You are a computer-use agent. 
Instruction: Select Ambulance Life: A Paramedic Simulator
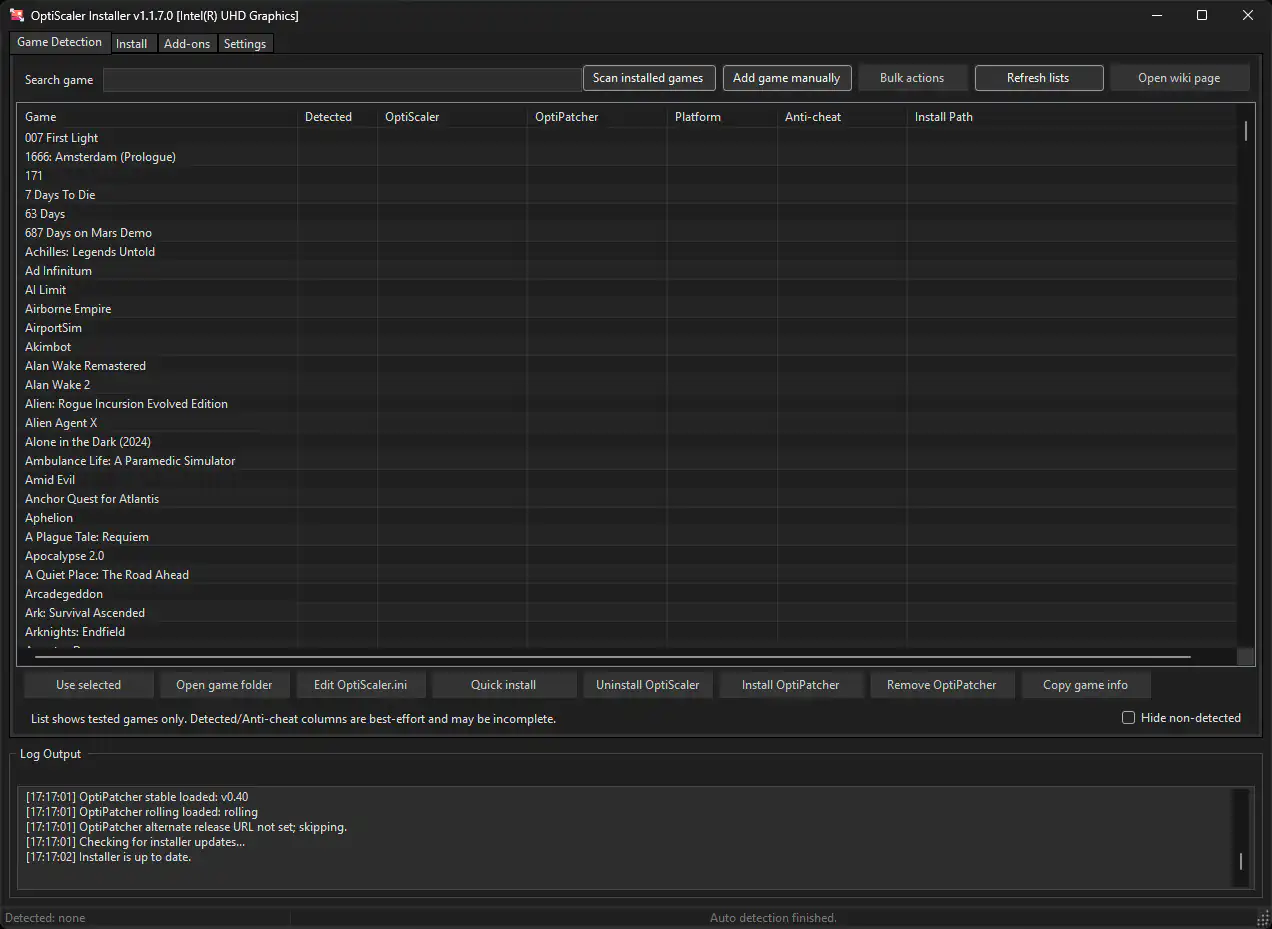(627, 461)
